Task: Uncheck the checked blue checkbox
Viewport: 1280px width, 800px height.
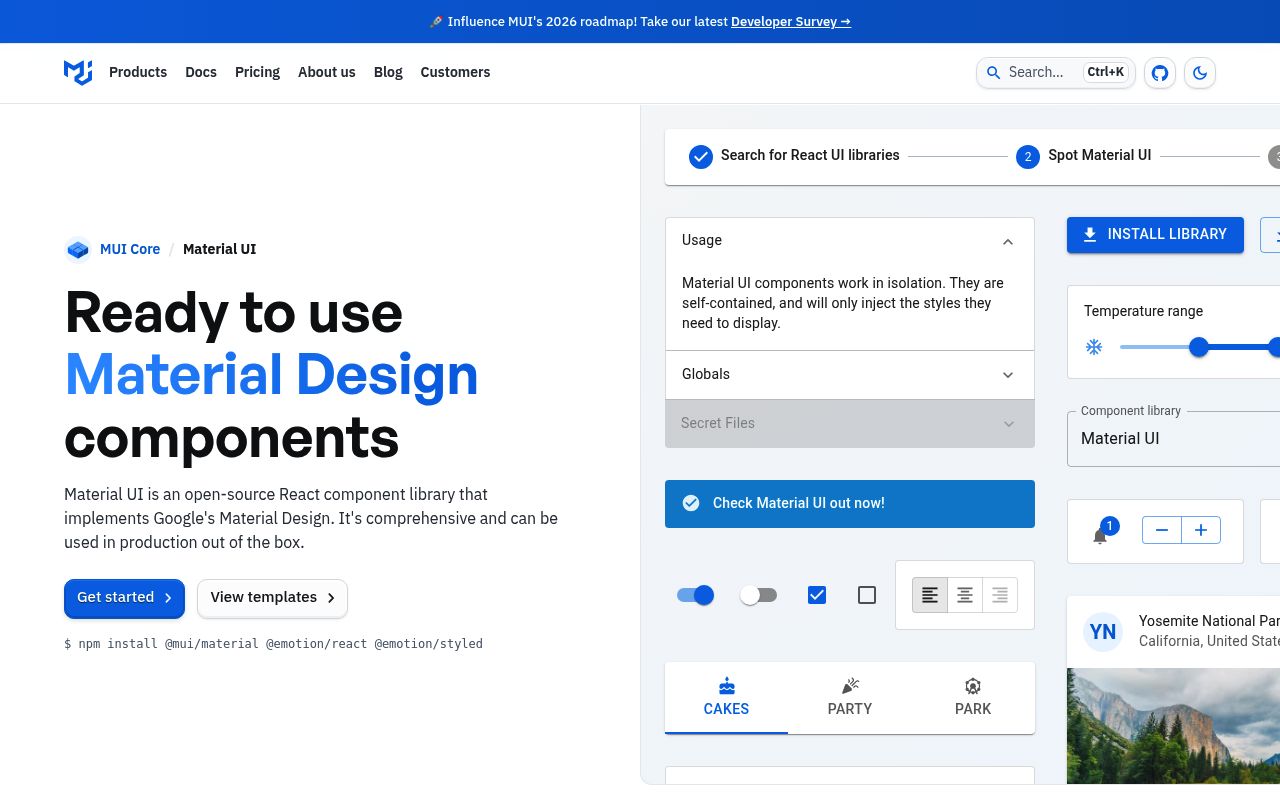Action: pyautogui.click(x=817, y=594)
